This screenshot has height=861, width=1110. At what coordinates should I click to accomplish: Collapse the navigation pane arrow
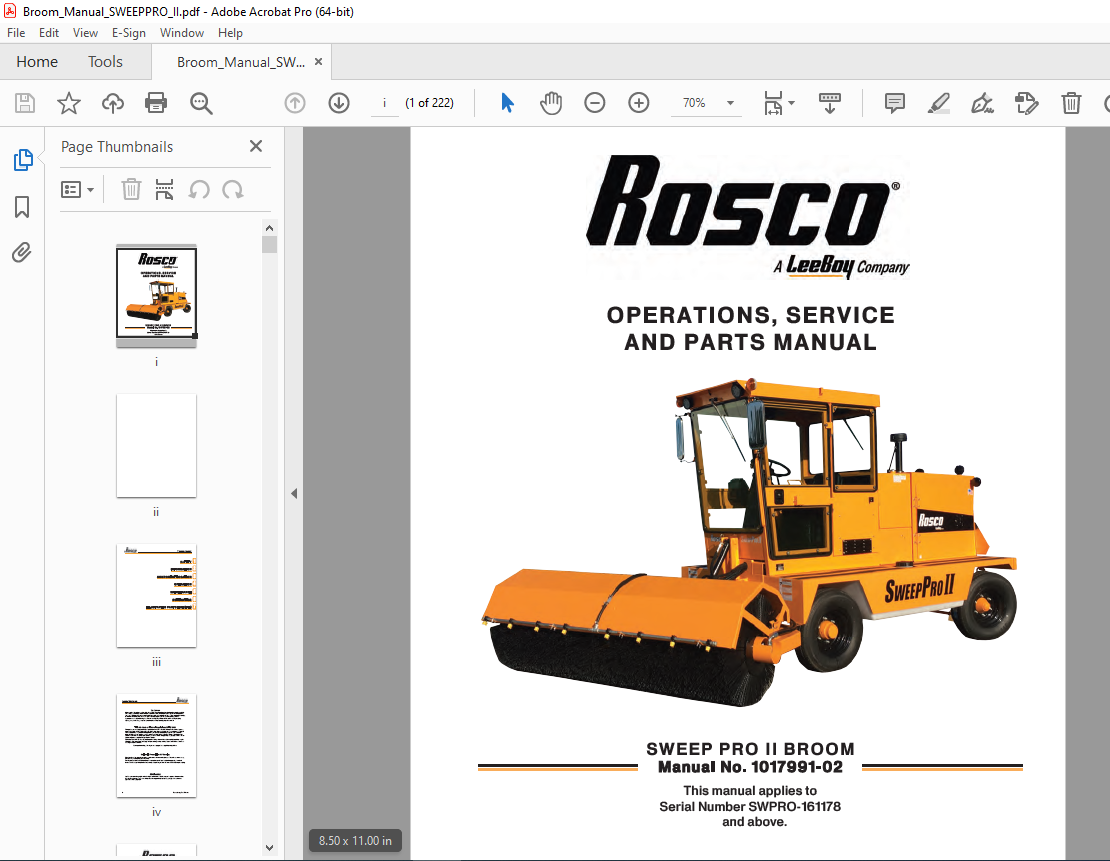click(294, 494)
